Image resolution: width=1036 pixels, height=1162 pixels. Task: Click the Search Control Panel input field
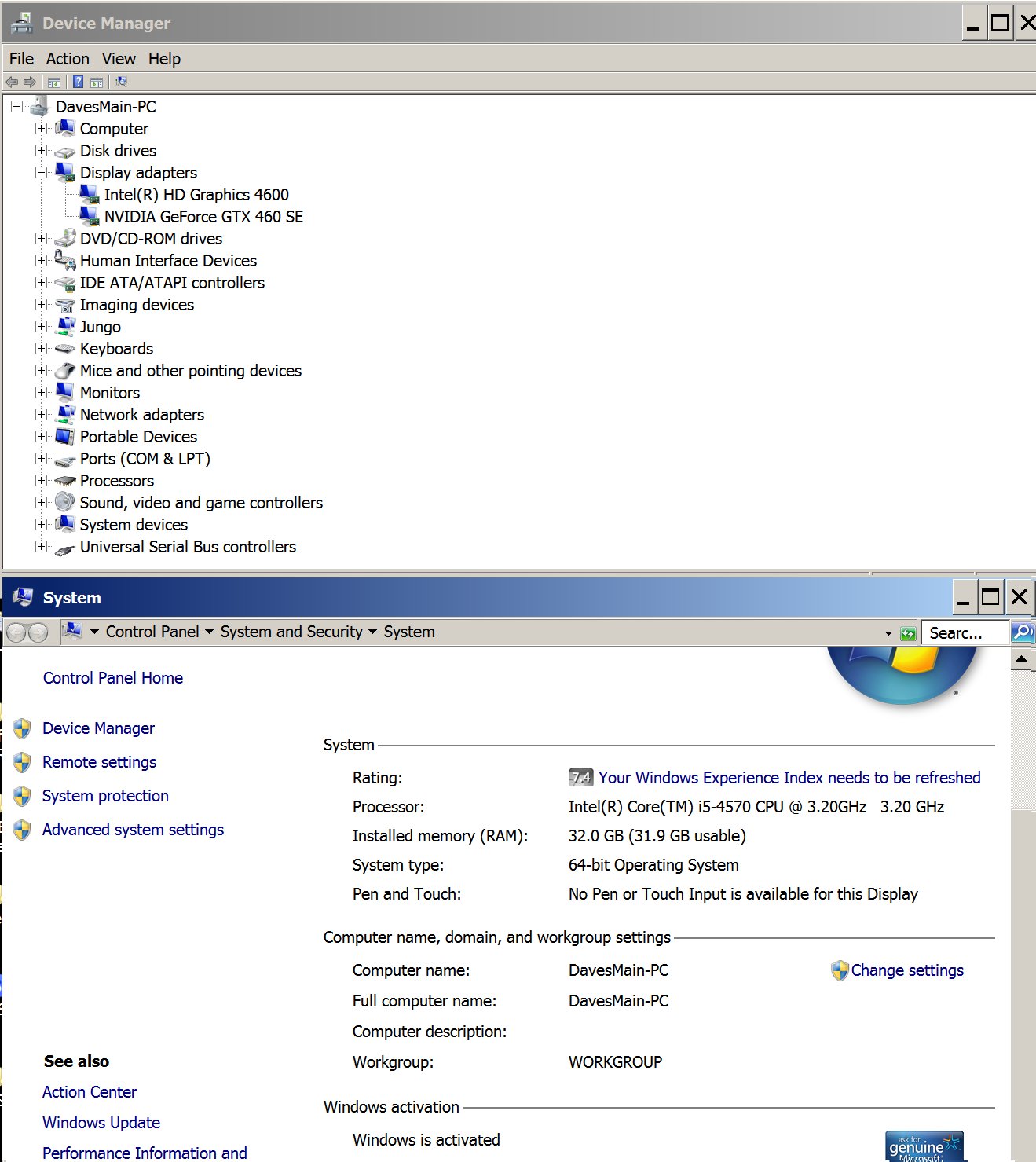coord(965,633)
